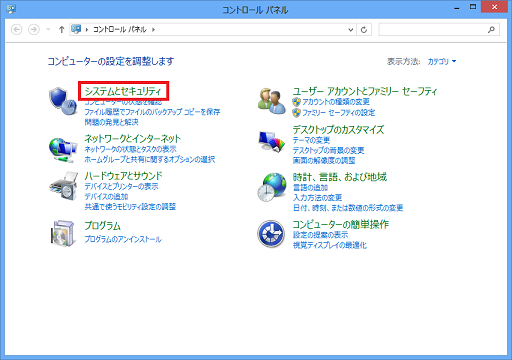Click the デバイスの追加 link
Screen dimensions: 512x360
click(106, 197)
